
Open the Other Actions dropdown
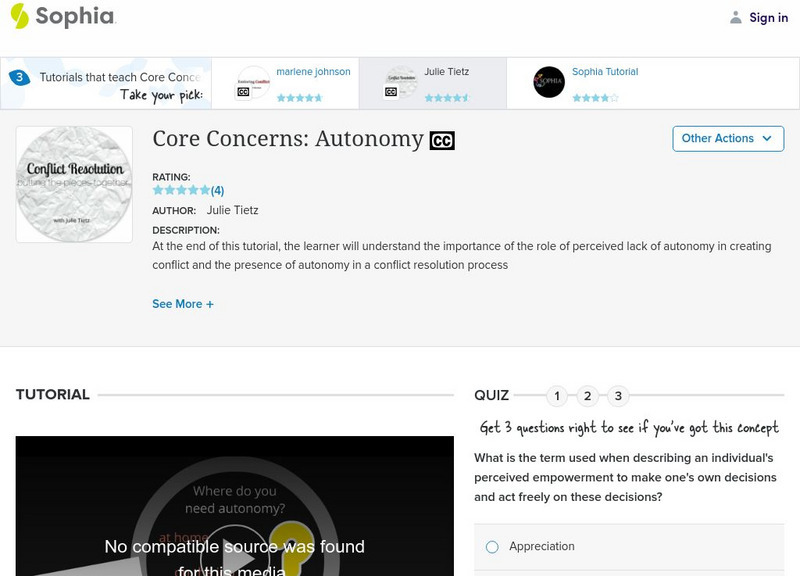coord(728,139)
